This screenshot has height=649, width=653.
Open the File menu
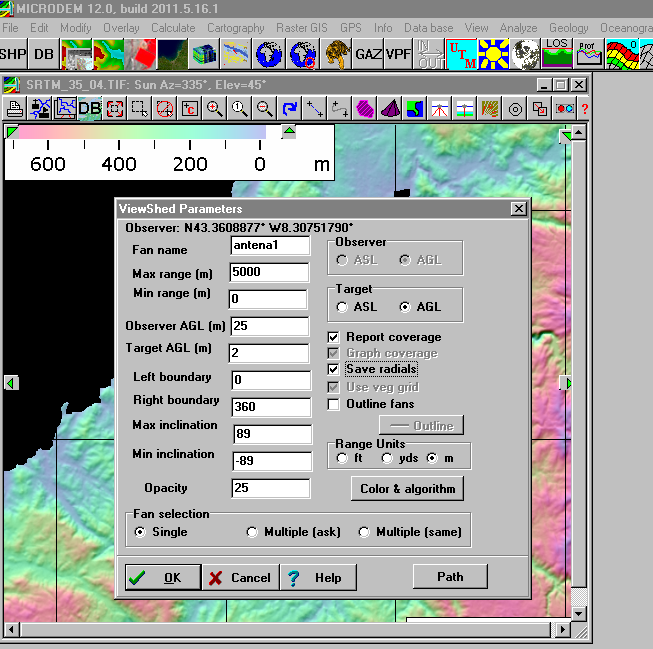click(10, 28)
